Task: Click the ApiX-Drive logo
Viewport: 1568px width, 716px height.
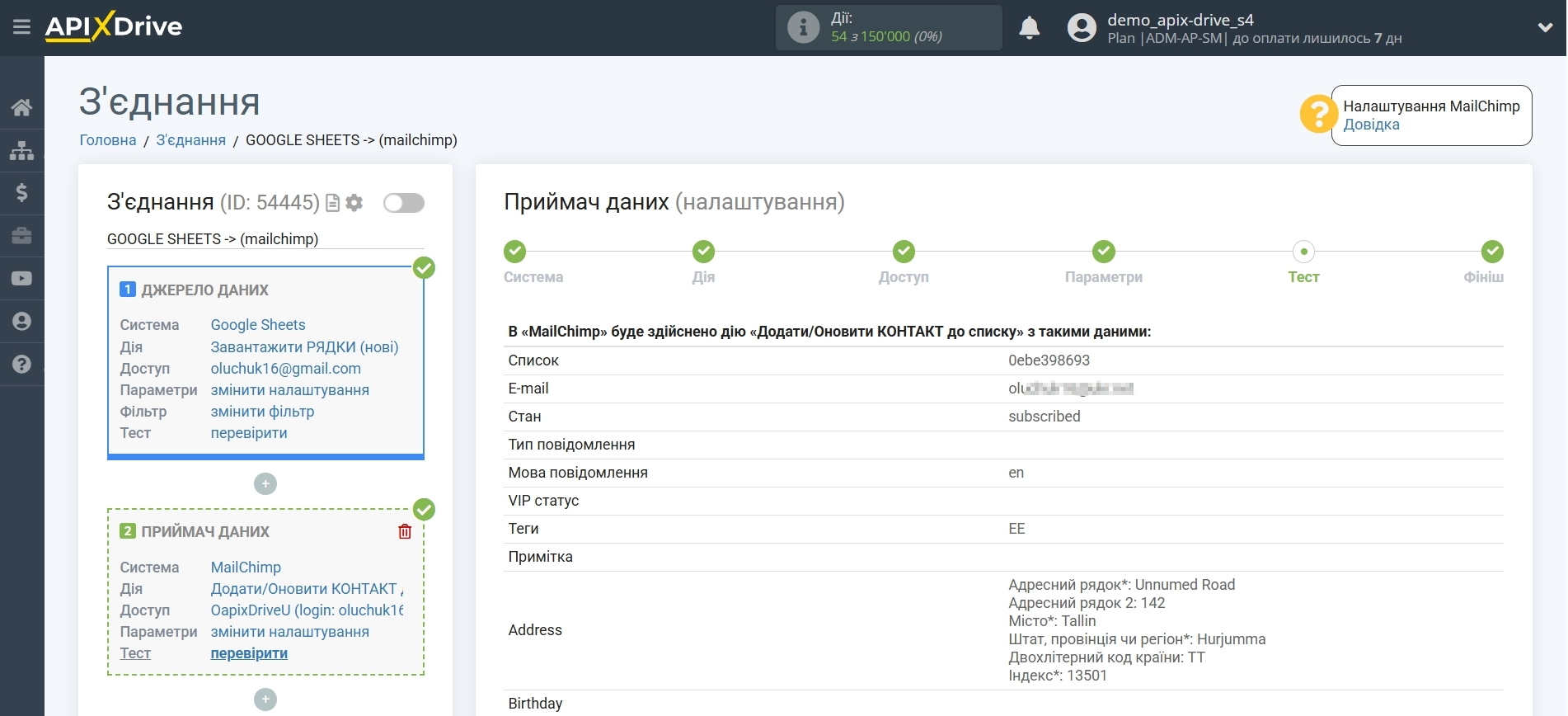Action: coord(114,26)
